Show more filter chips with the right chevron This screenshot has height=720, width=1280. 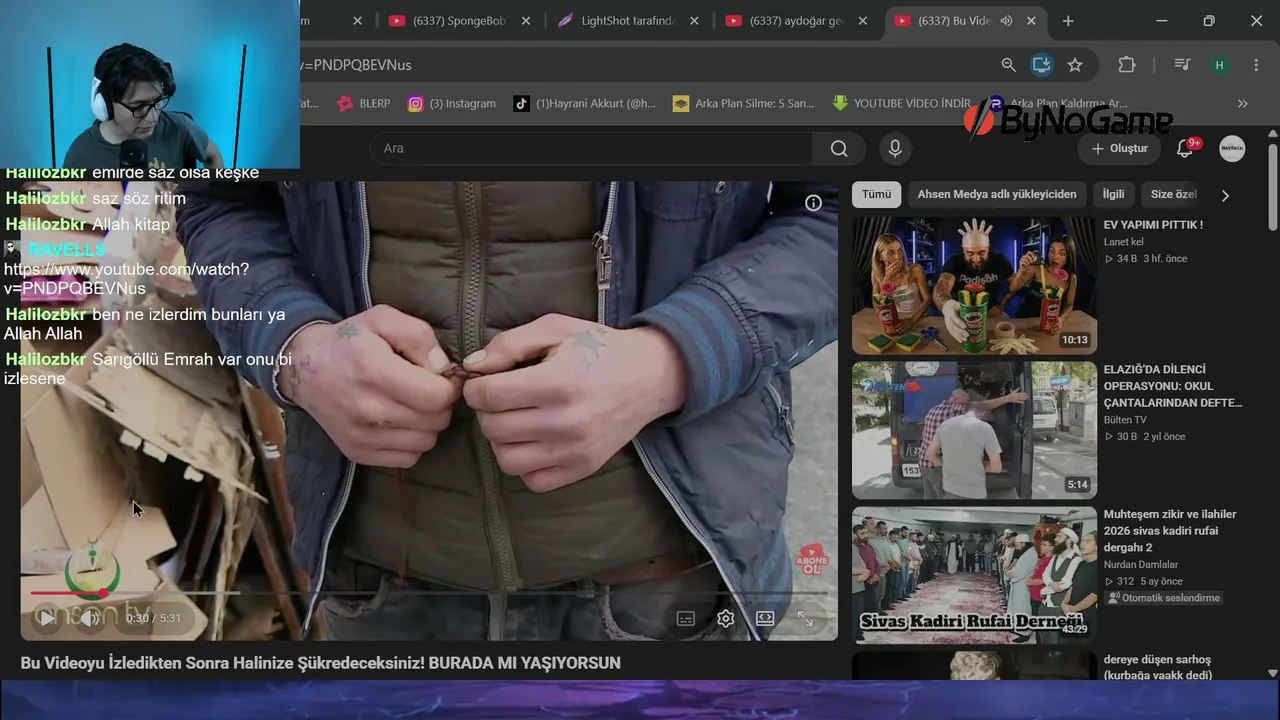coord(1225,195)
